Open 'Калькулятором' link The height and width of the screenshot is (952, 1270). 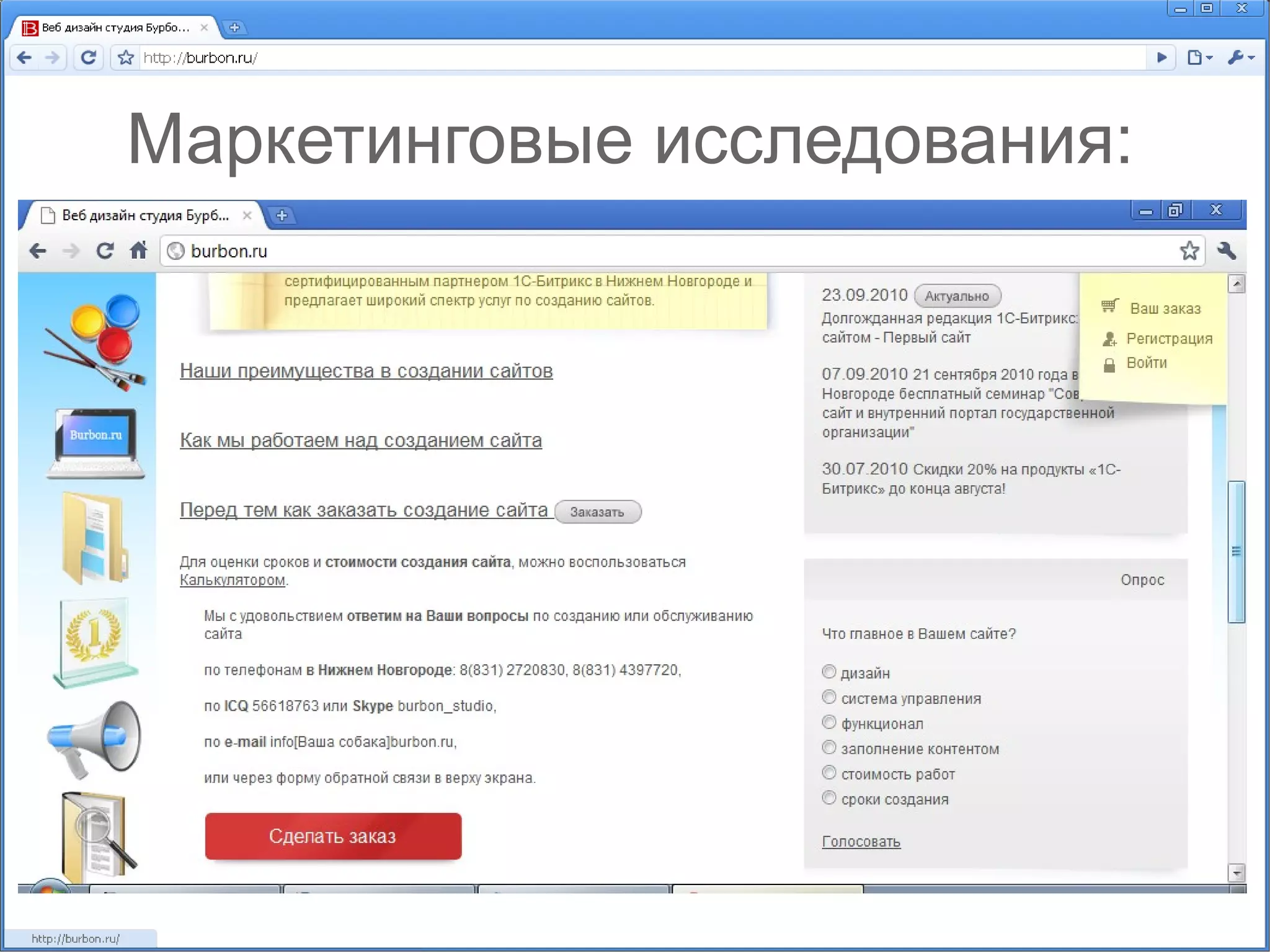233,581
